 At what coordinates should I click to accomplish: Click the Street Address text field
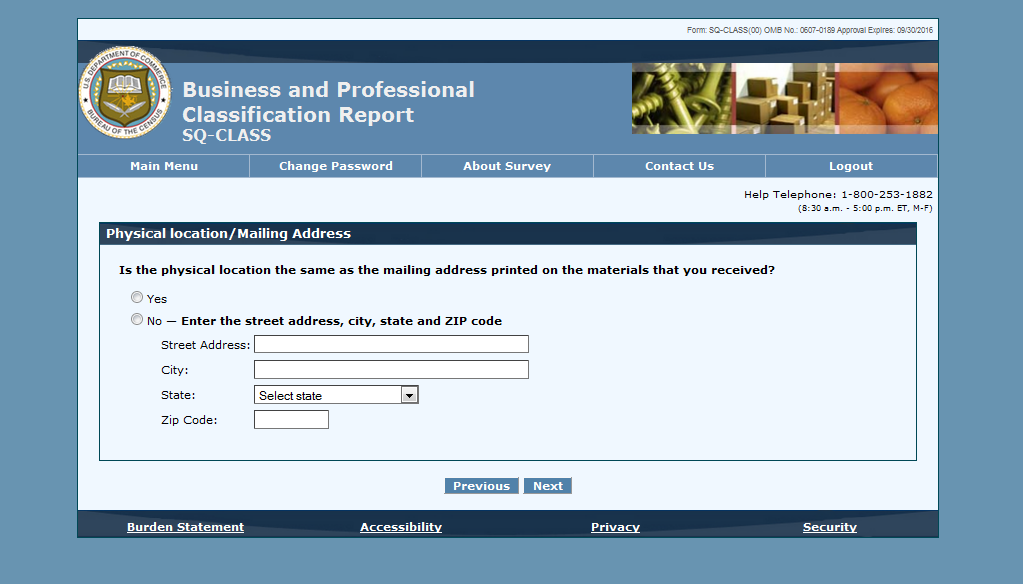tap(391, 344)
